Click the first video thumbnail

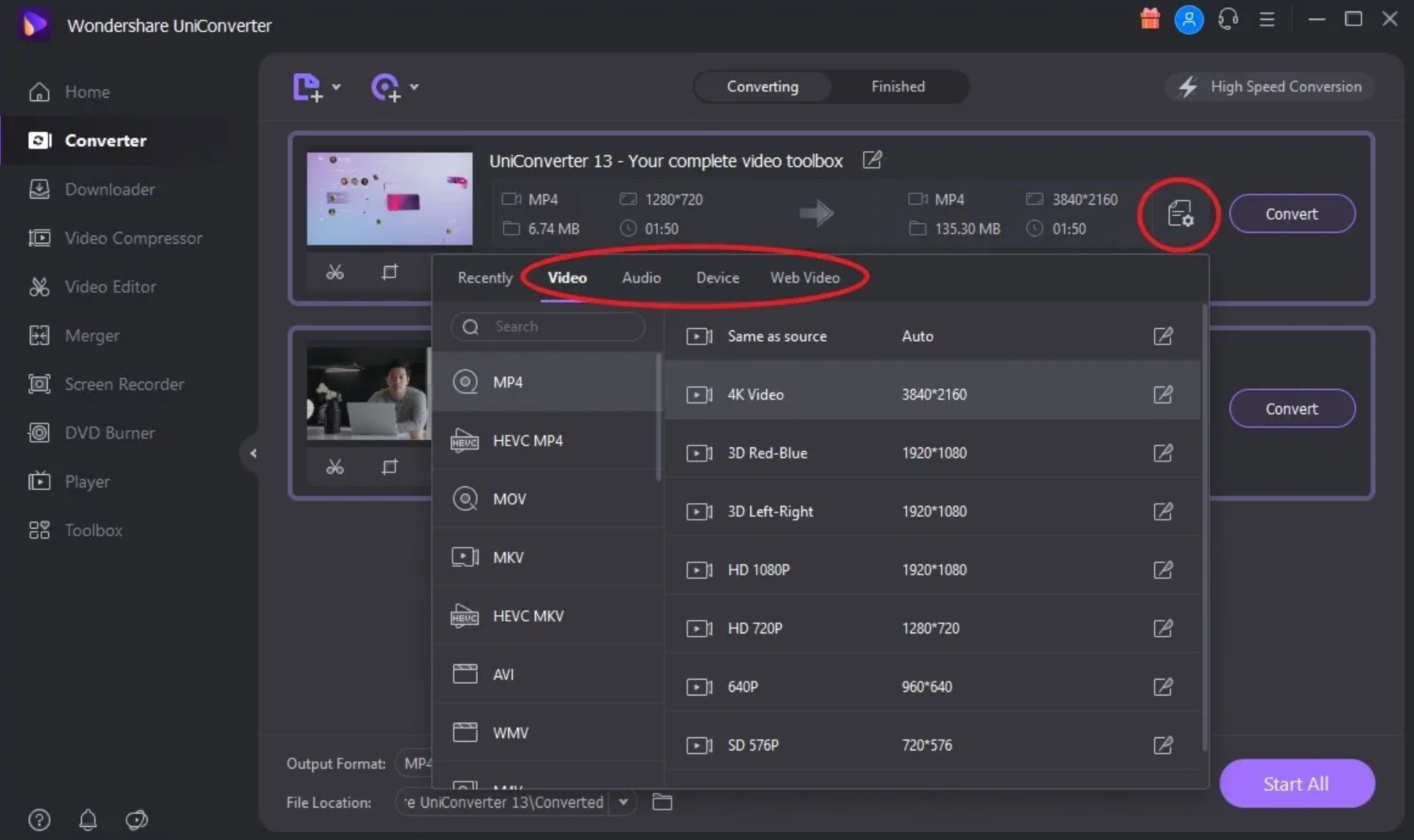[x=390, y=199]
